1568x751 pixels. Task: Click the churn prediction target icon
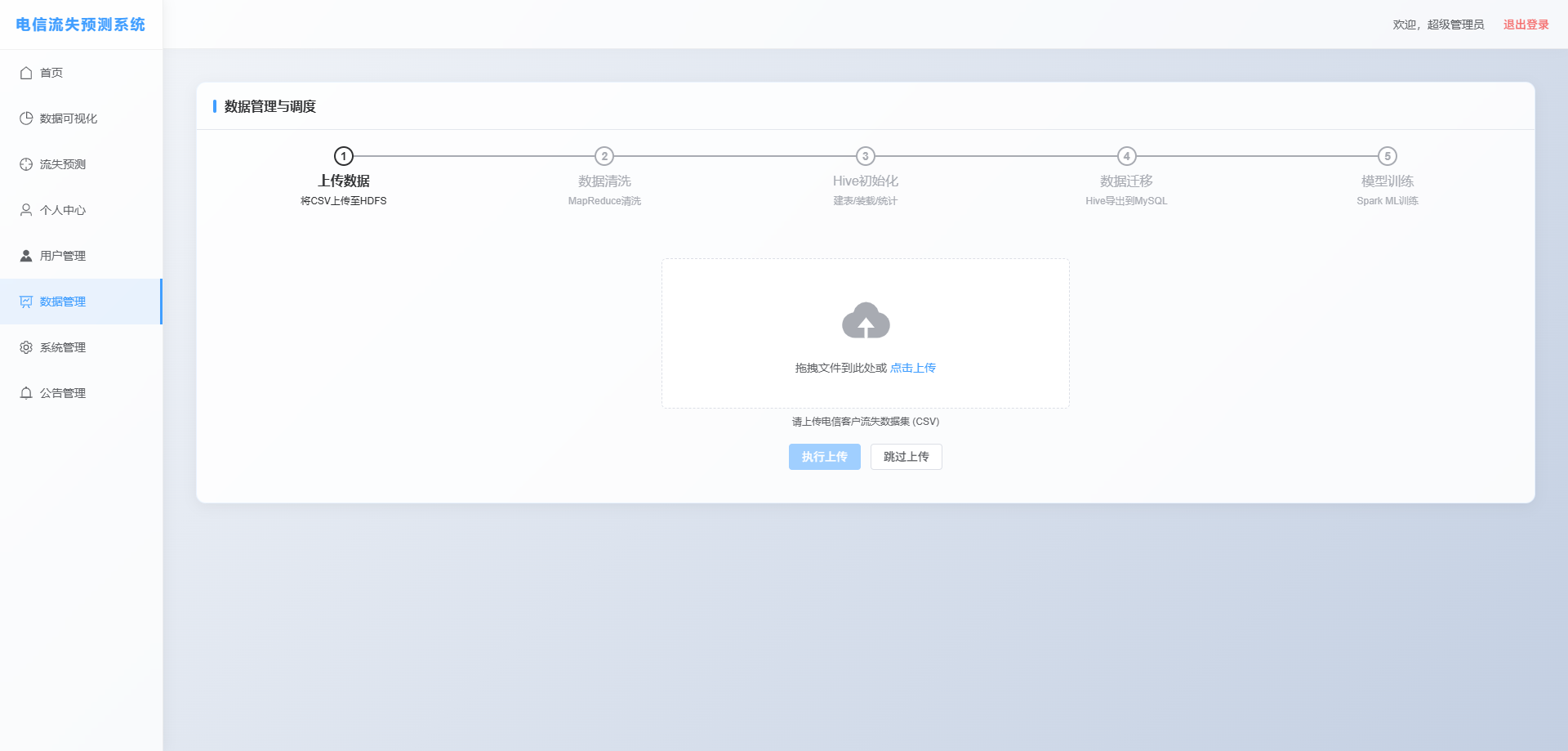click(x=26, y=164)
